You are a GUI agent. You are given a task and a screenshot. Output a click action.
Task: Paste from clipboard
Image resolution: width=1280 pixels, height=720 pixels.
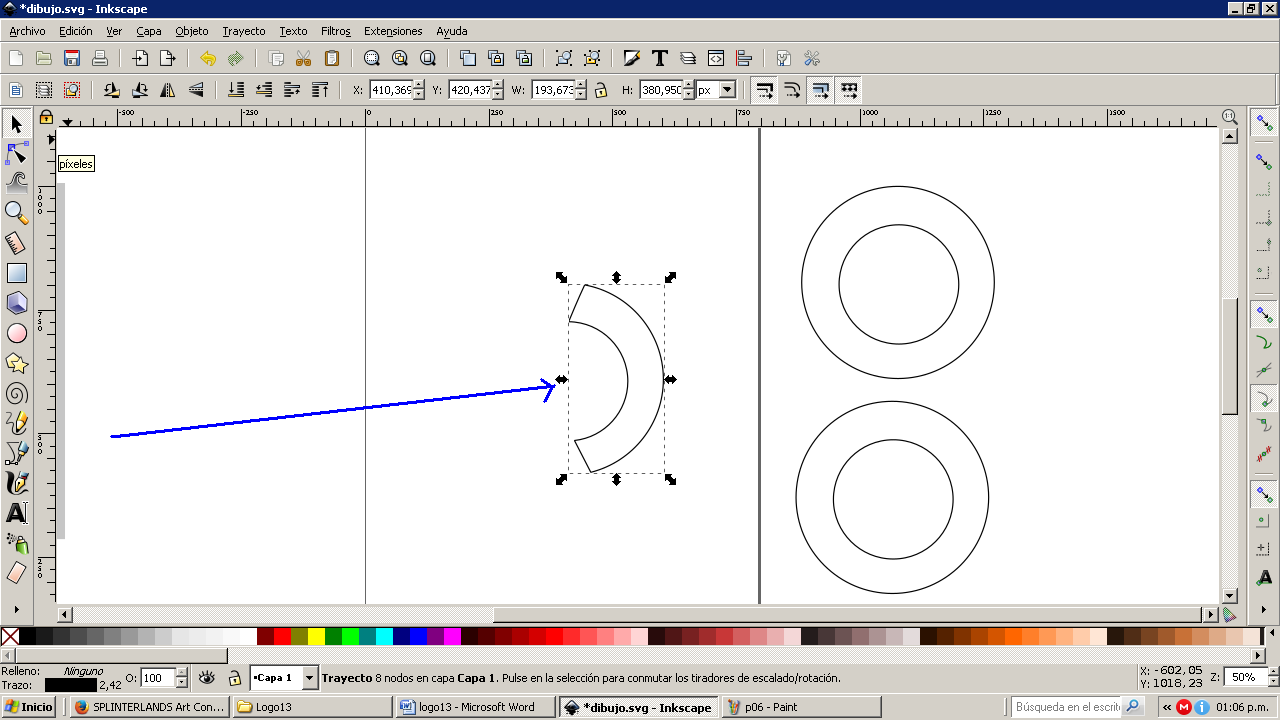(x=332, y=58)
